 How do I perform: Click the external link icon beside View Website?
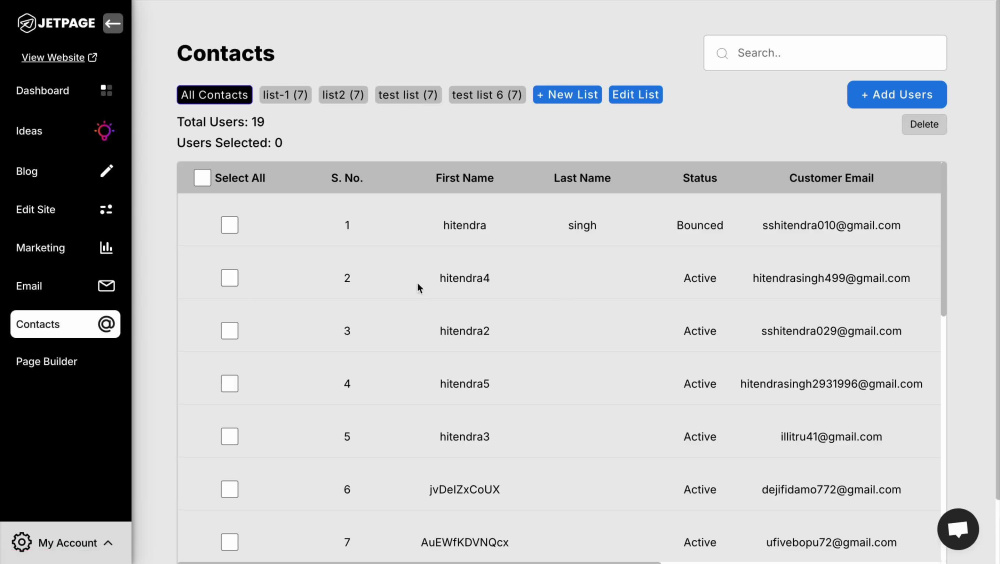pyautogui.click(x=92, y=57)
